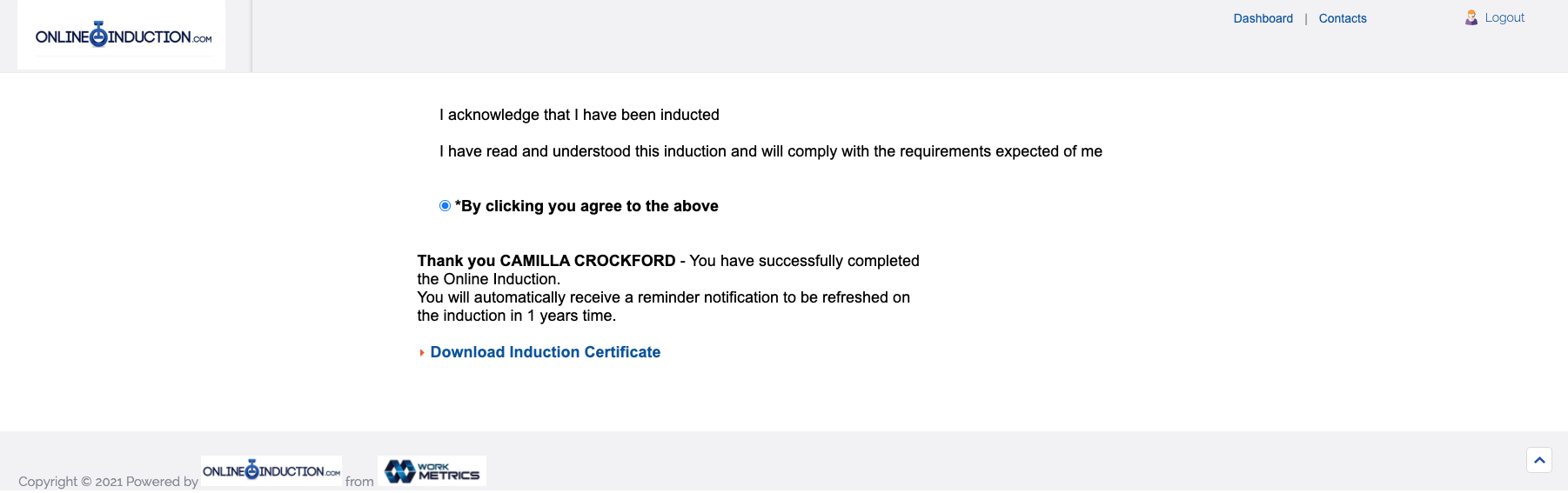Open the Work Metrics logo in the footer

click(432, 471)
